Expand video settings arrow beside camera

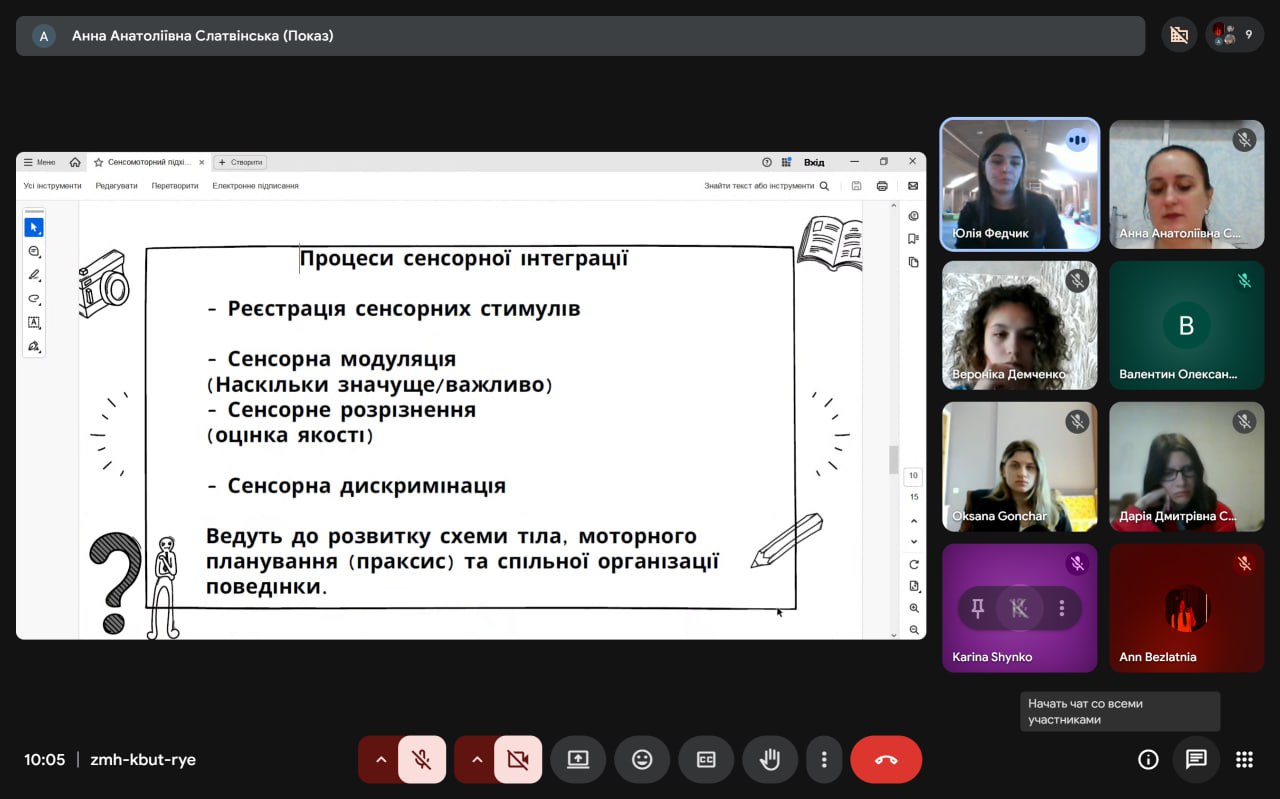476,759
